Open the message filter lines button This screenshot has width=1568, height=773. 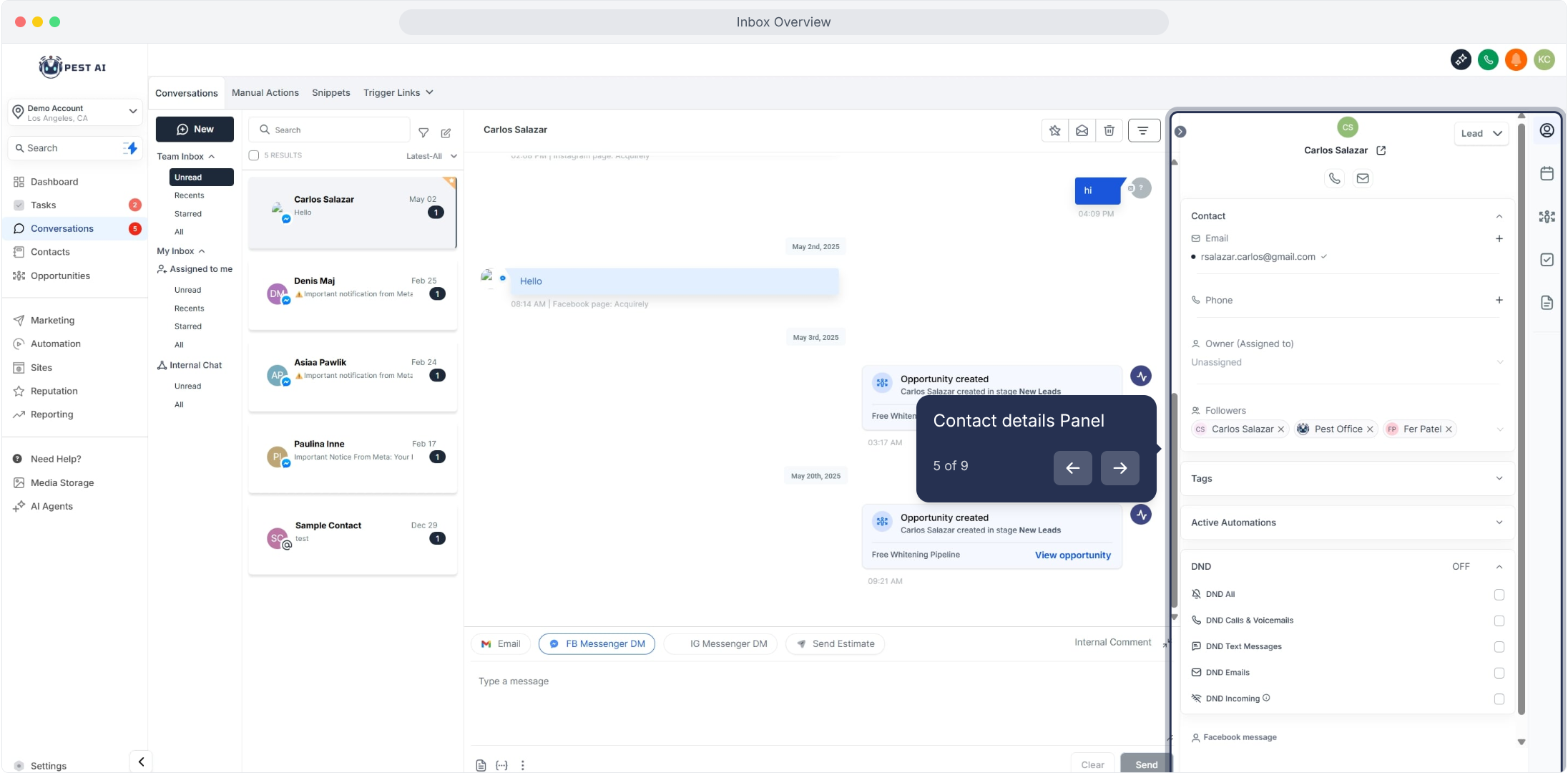(1143, 130)
